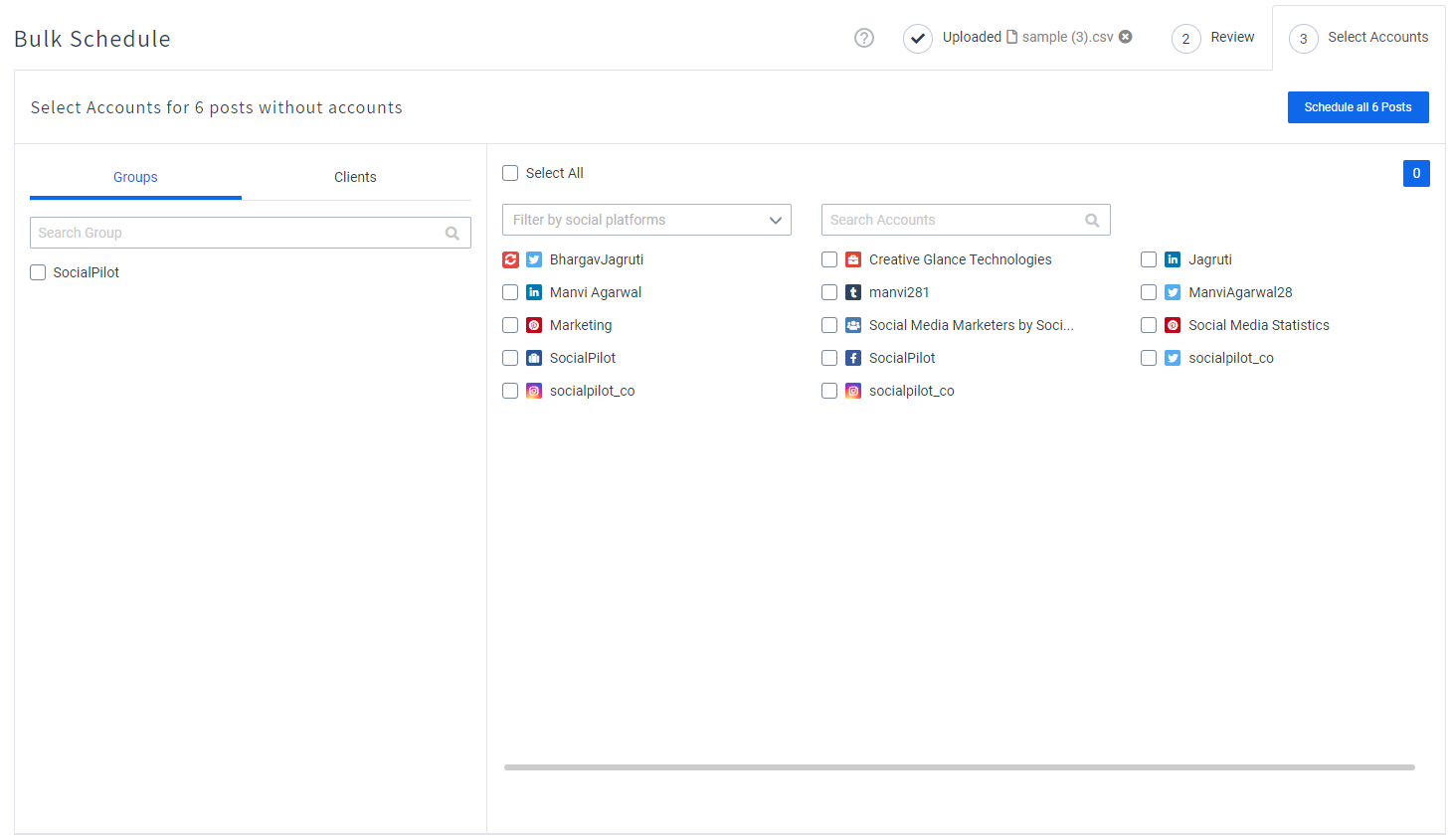
Task: Remove uploaded sample (3).csv file
Action: (1126, 37)
